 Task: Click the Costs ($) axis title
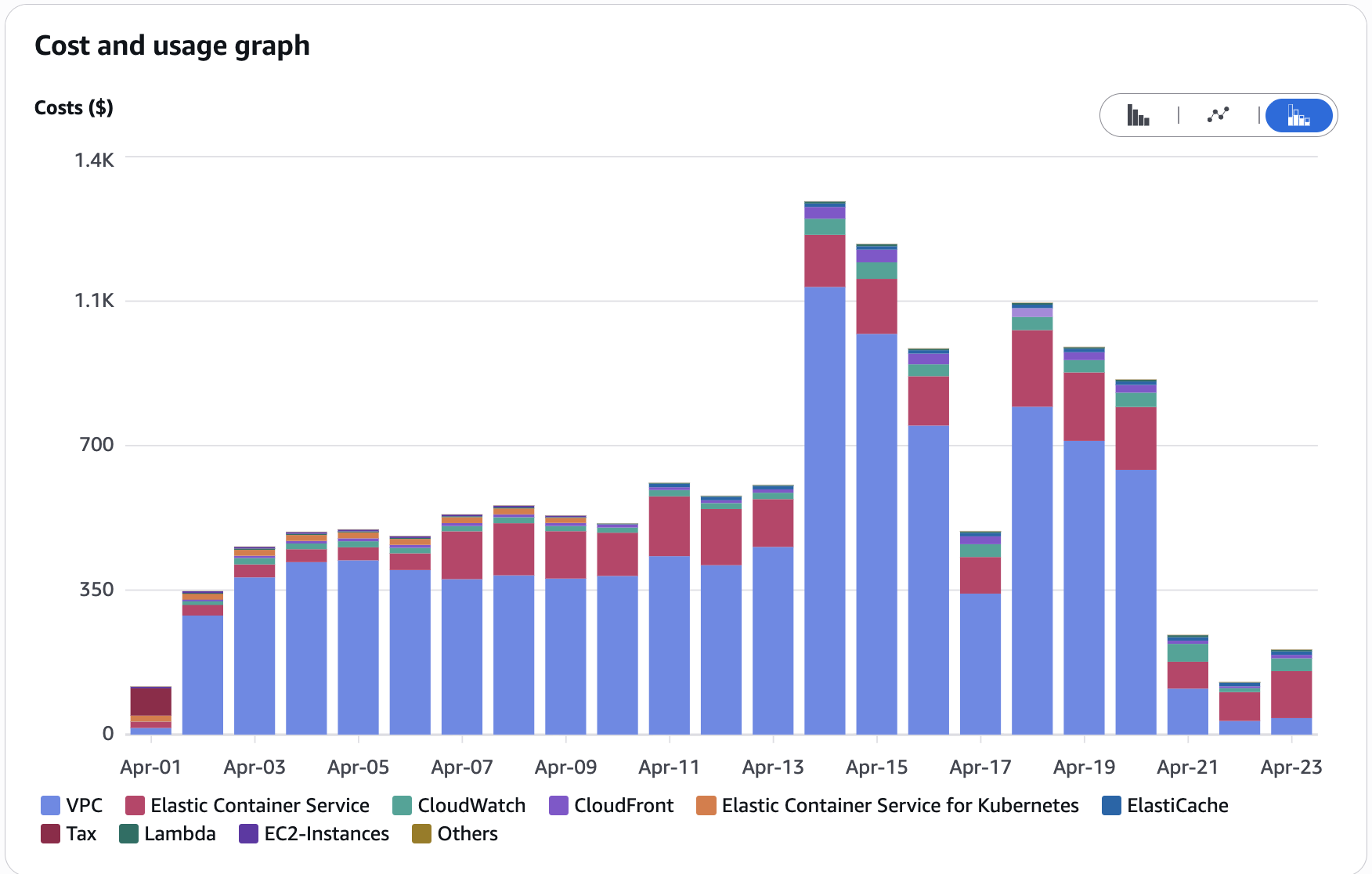coord(74,107)
